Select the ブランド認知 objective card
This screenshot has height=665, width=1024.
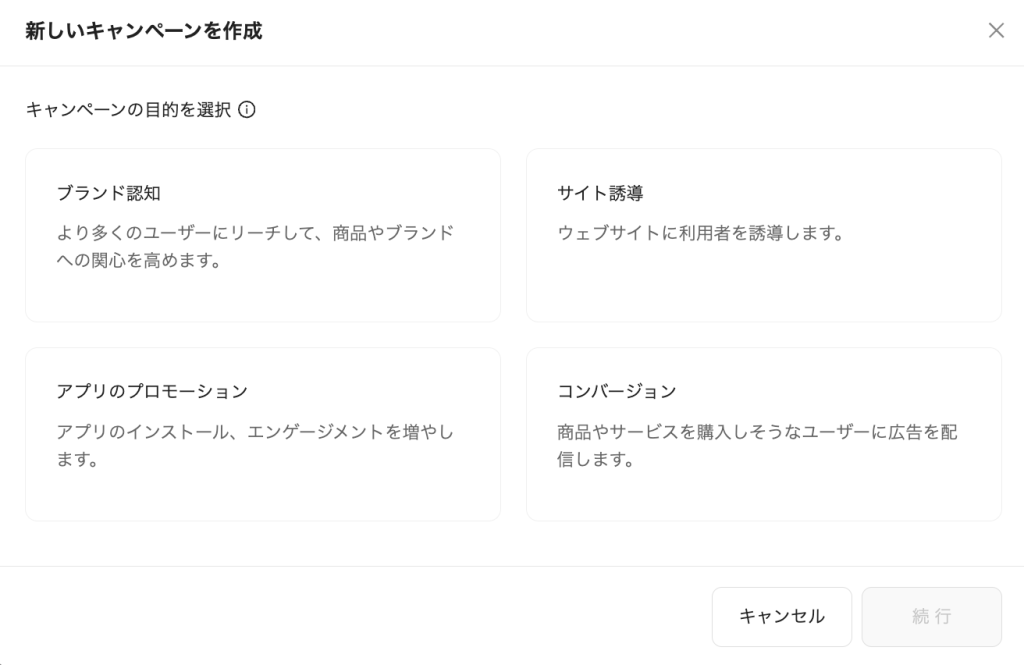pyautogui.click(x=262, y=235)
